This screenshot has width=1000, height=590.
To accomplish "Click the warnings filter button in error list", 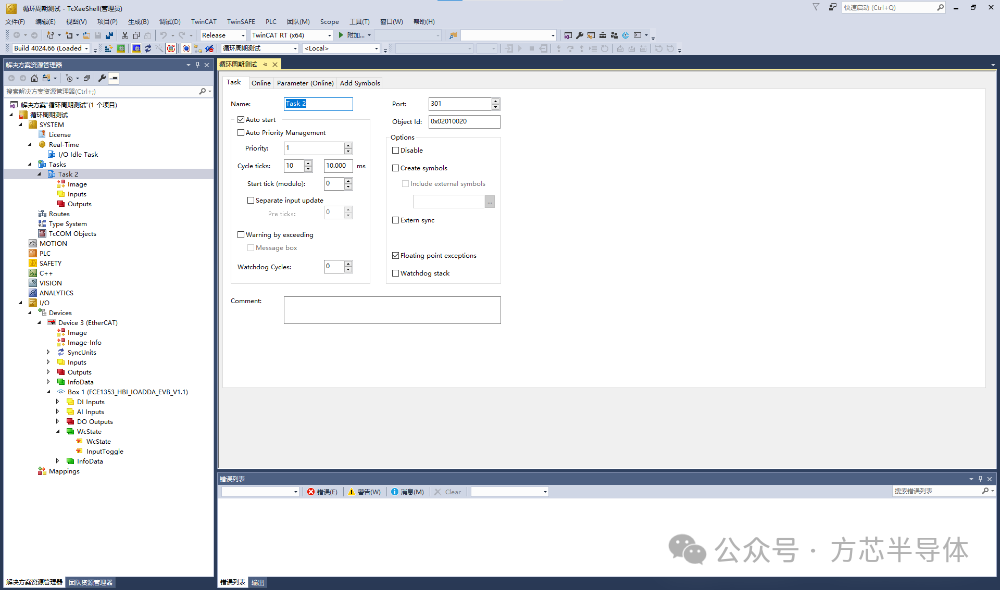I will point(364,492).
